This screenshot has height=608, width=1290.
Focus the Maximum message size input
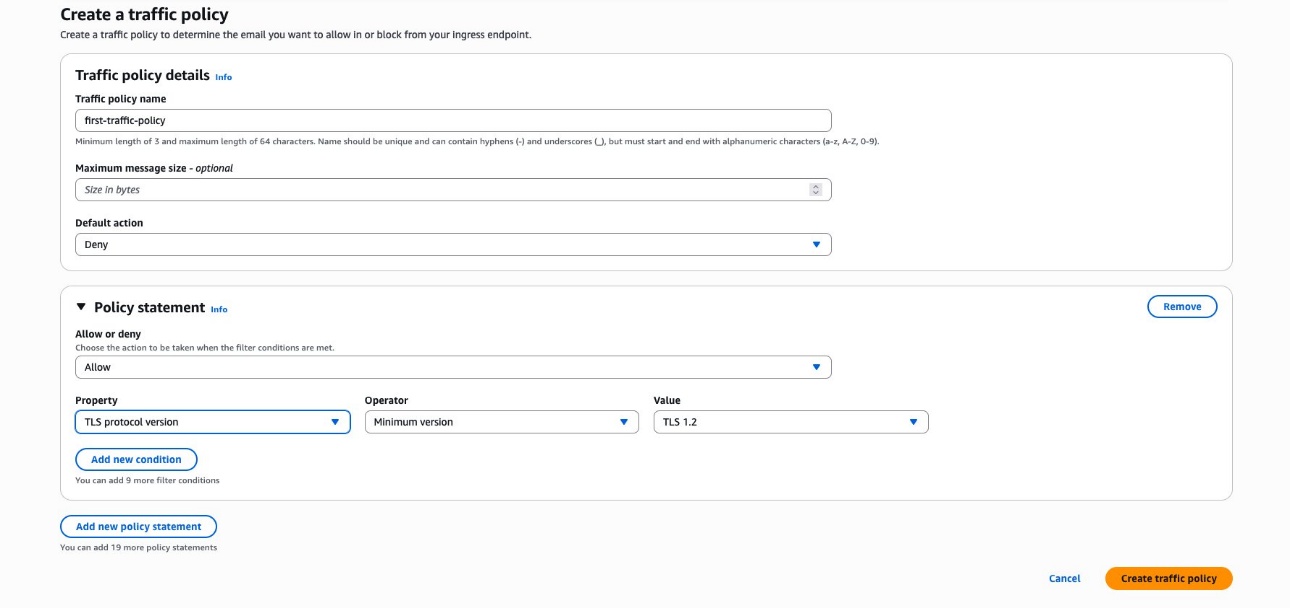440,190
